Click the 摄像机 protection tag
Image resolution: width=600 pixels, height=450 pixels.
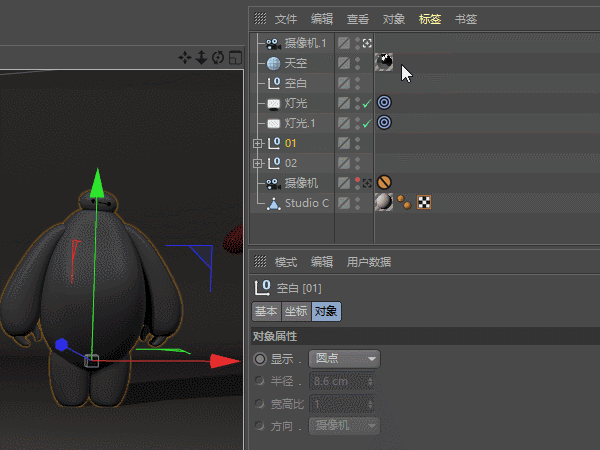[x=384, y=183]
